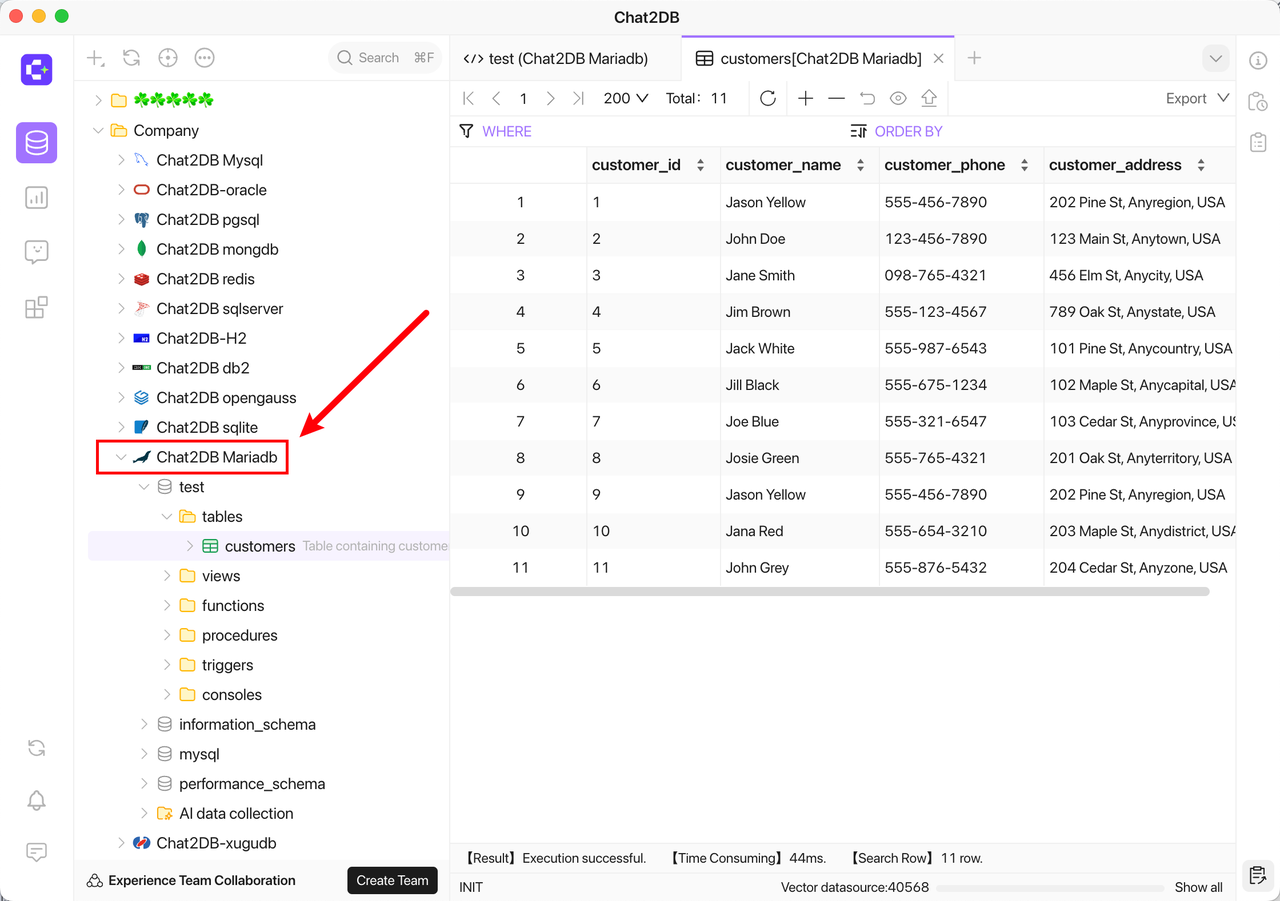Click the Show all link in status bar
The width and height of the screenshot is (1280, 901).
(x=1198, y=887)
